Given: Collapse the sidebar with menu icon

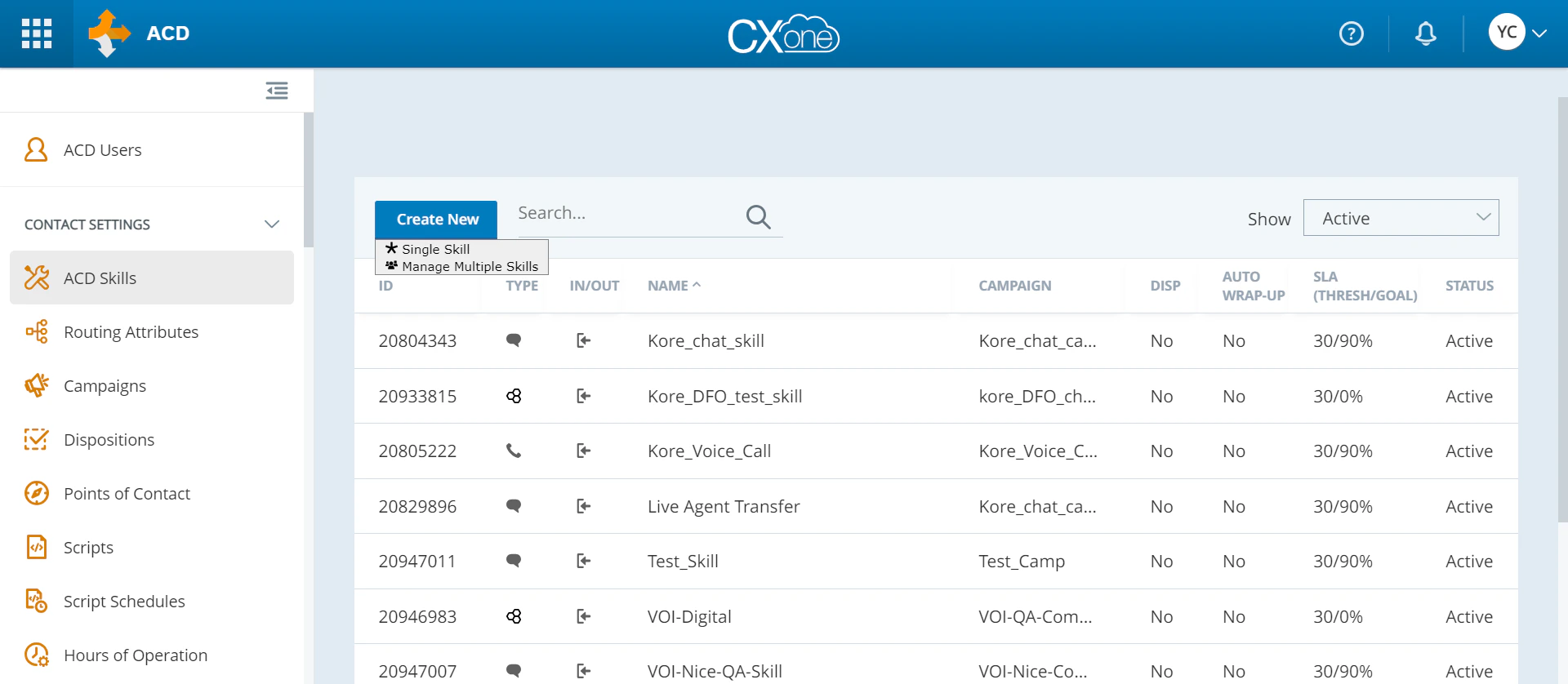Looking at the screenshot, I should [x=277, y=91].
